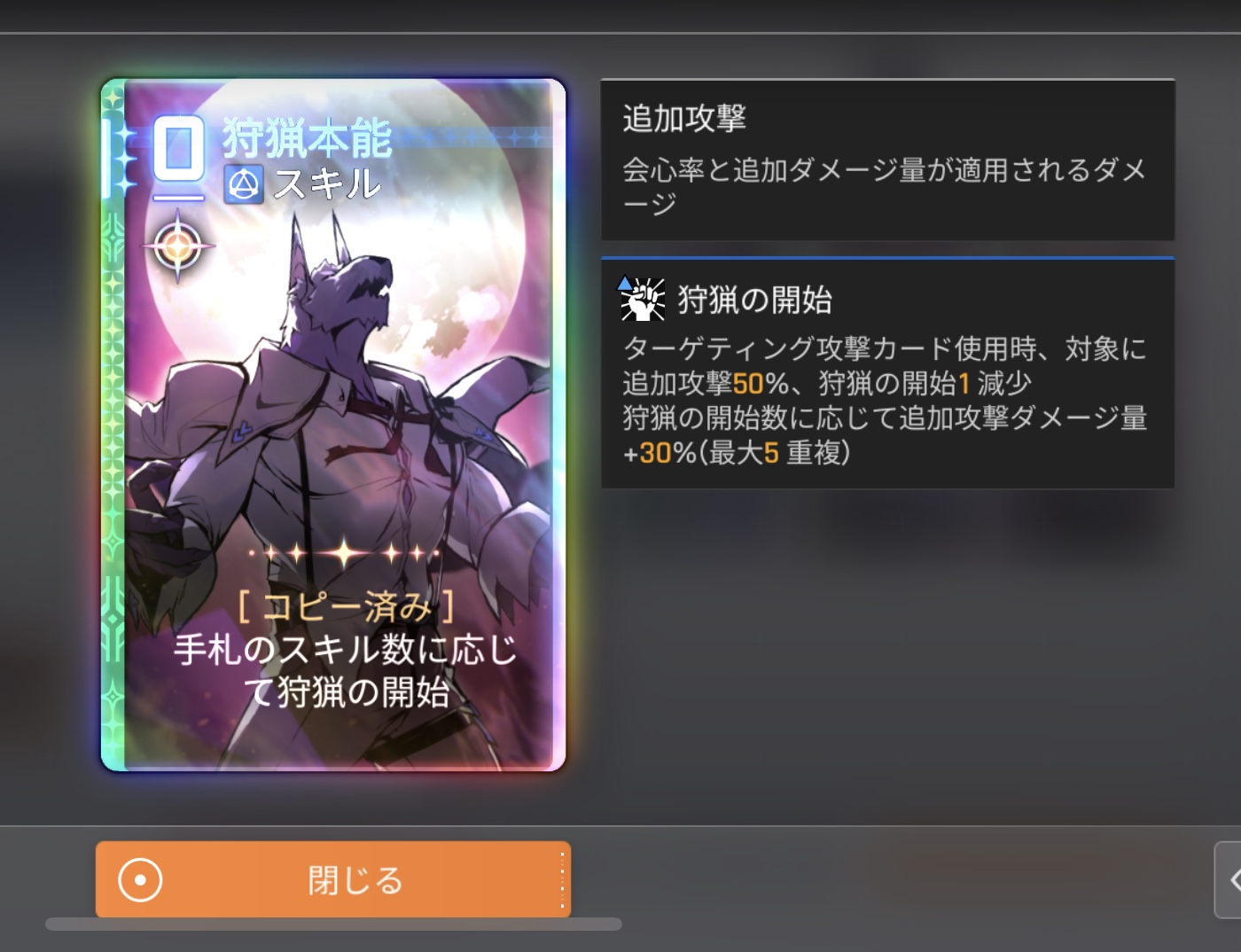This screenshot has height=952, width=1241.
Task: Click the targeting crosshair icon on the card
Action: click(177, 246)
